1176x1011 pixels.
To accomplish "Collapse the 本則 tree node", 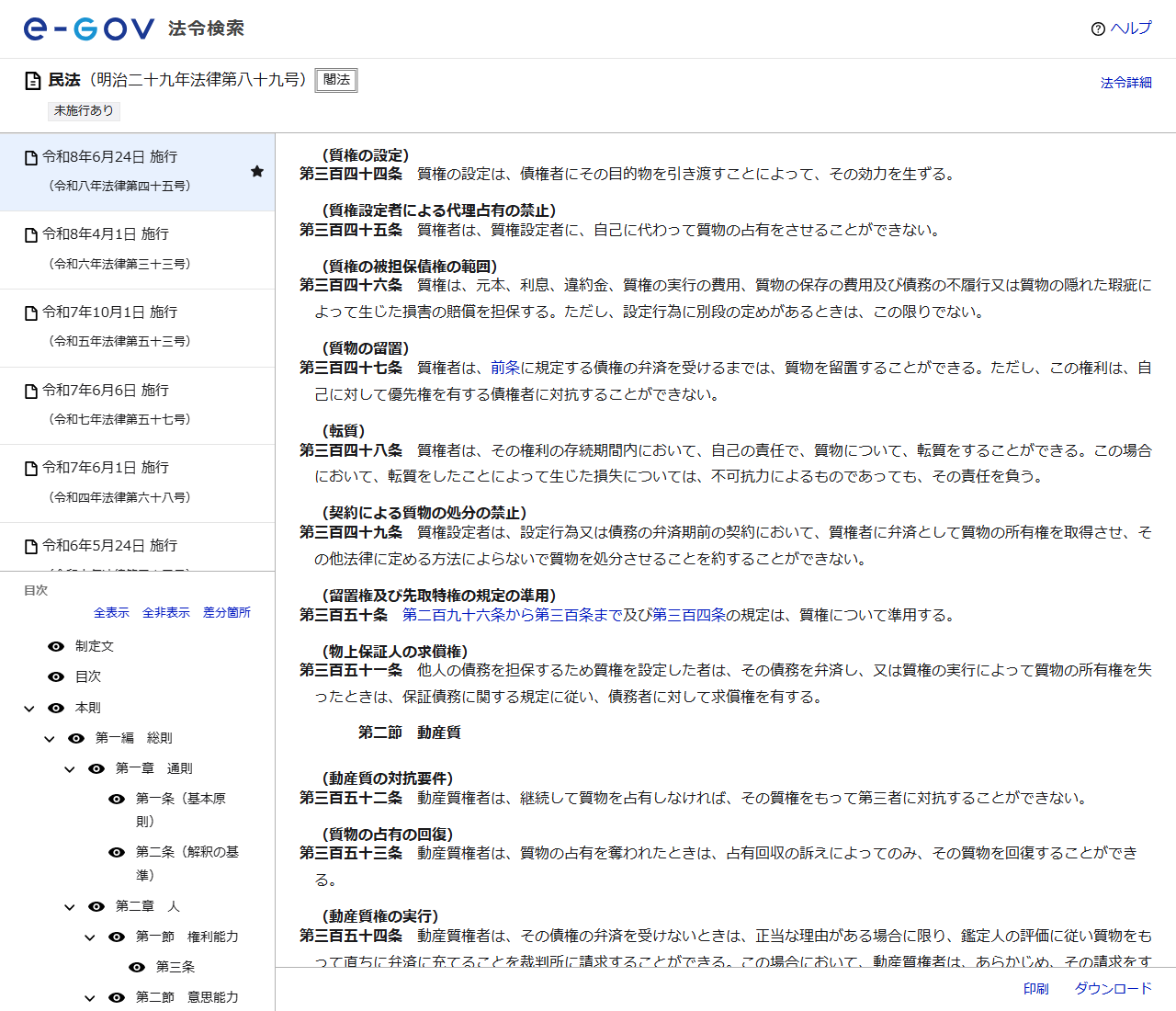I will (29, 709).
